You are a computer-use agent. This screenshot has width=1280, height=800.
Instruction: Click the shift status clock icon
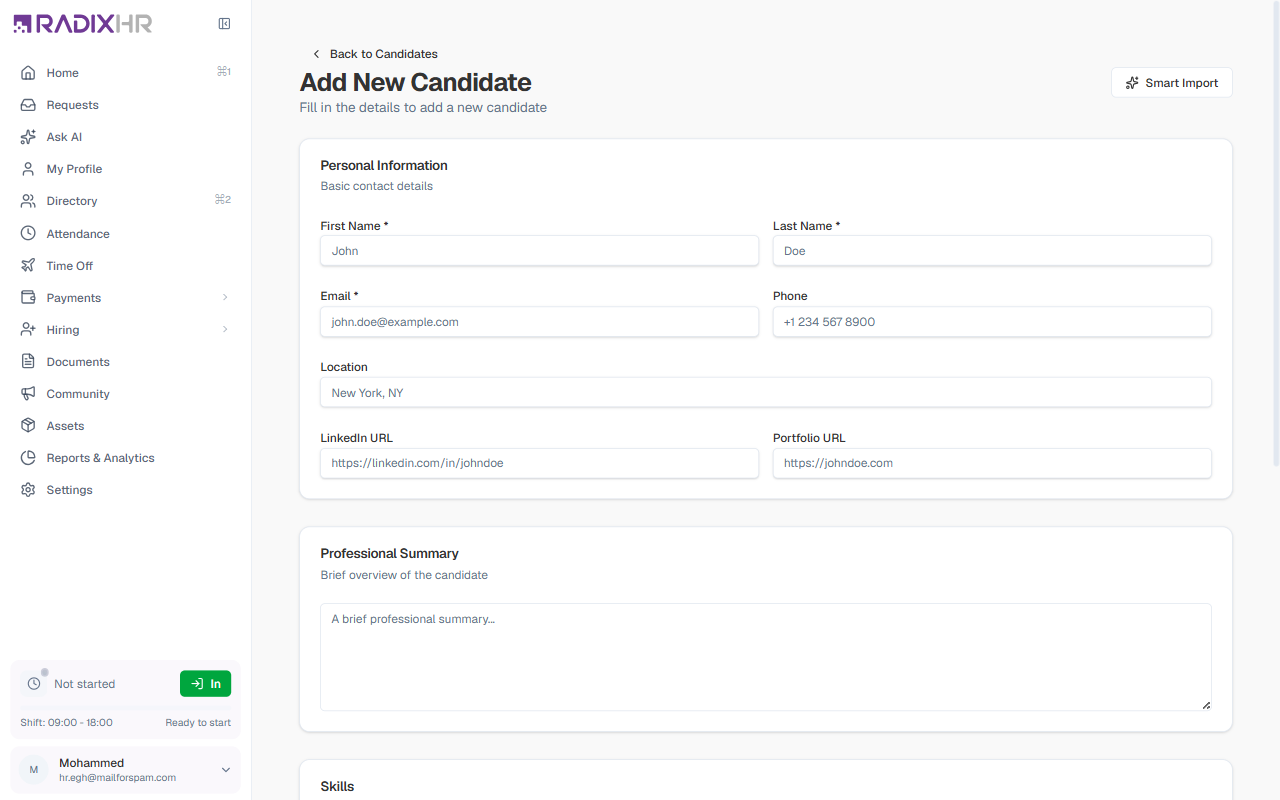pyautogui.click(x=34, y=684)
